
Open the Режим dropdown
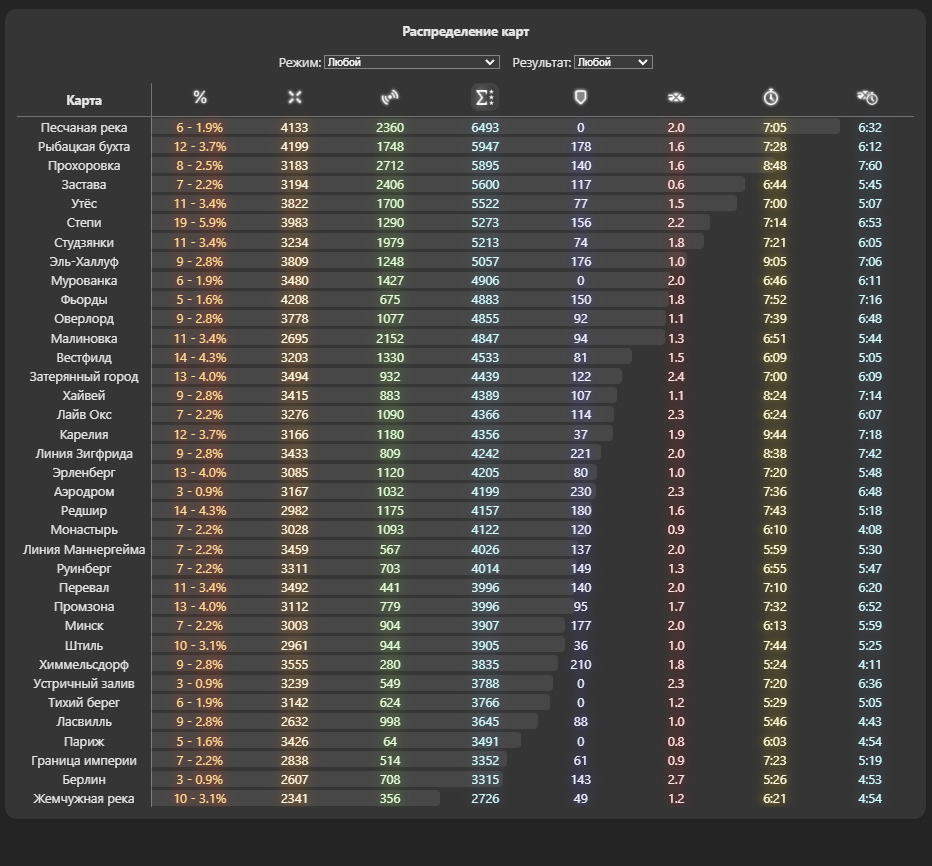[x=411, y=62]
